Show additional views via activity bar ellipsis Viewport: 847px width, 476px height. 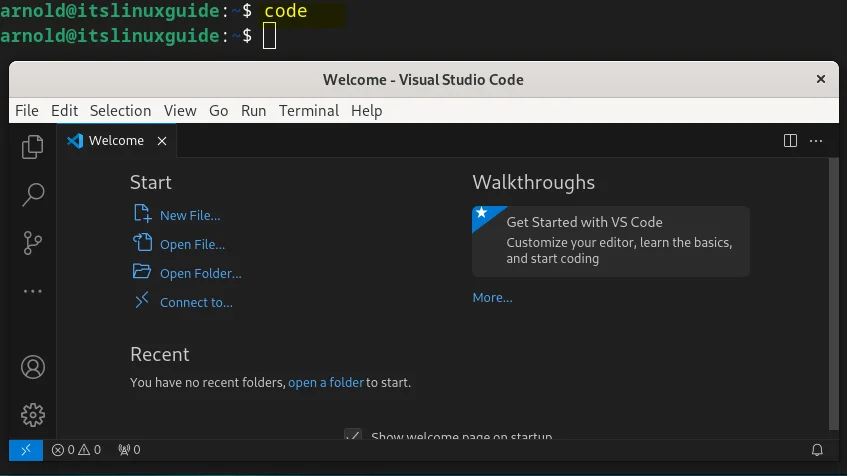click(x=32, y=291)
